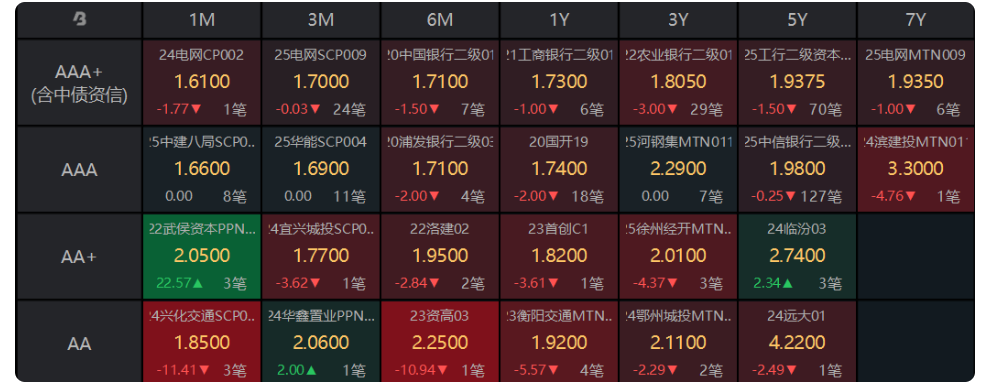This screenshot has height=385, width=986.
Task: Open the 24华鑫置业PPN cell at 2.0600
Action: click(x=321, y=342)
